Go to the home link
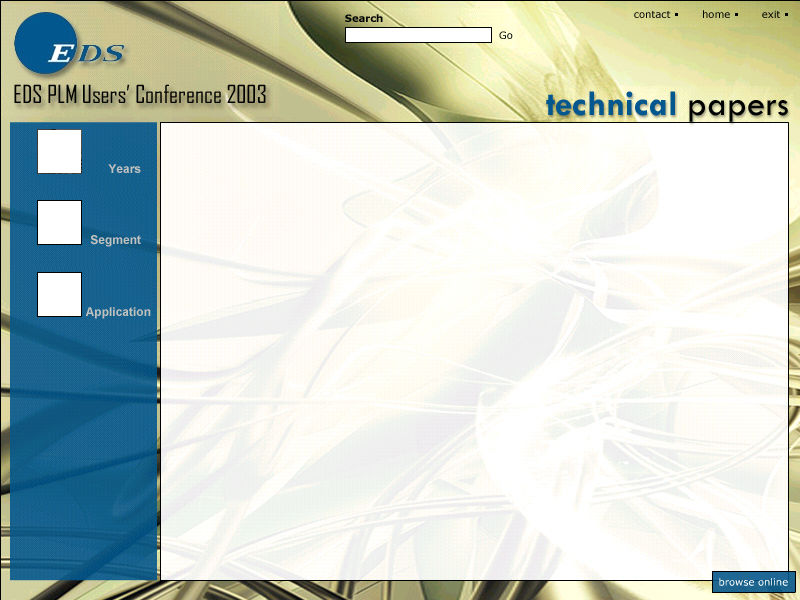The height and width of the screenshot is (600, 800). 716,15
